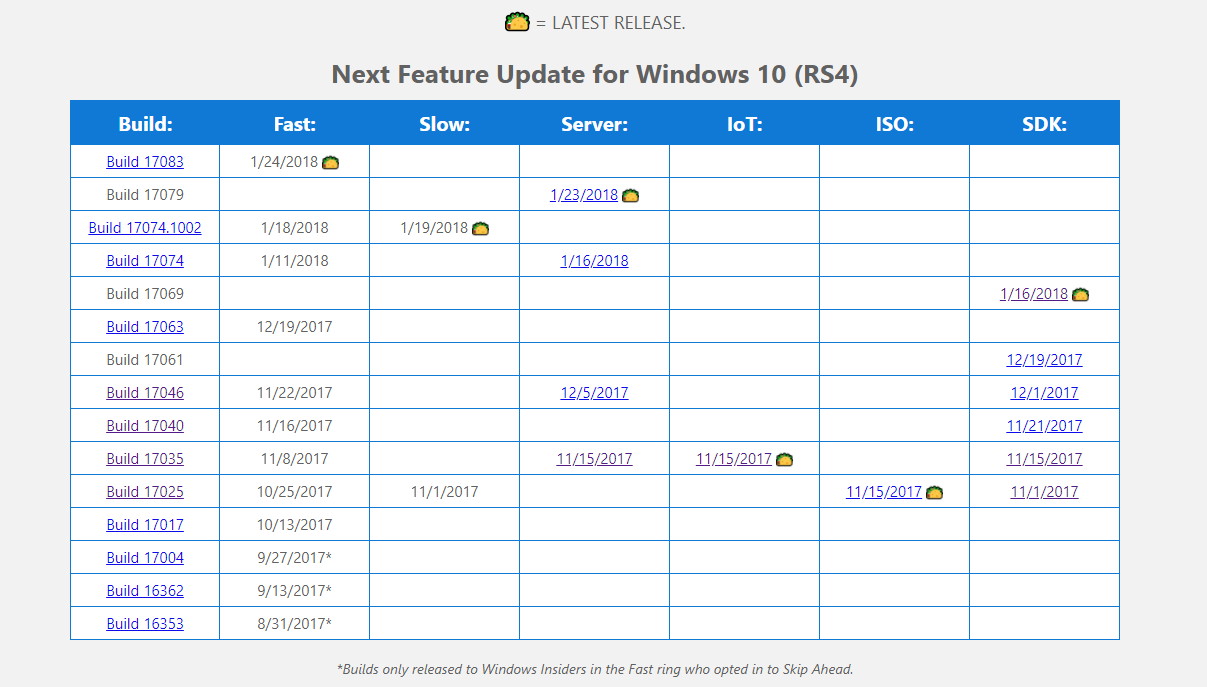Screen dimensions: 1207x687
Task: Open Server 11/15/2017 link for Build 17035
Action: 594,459
